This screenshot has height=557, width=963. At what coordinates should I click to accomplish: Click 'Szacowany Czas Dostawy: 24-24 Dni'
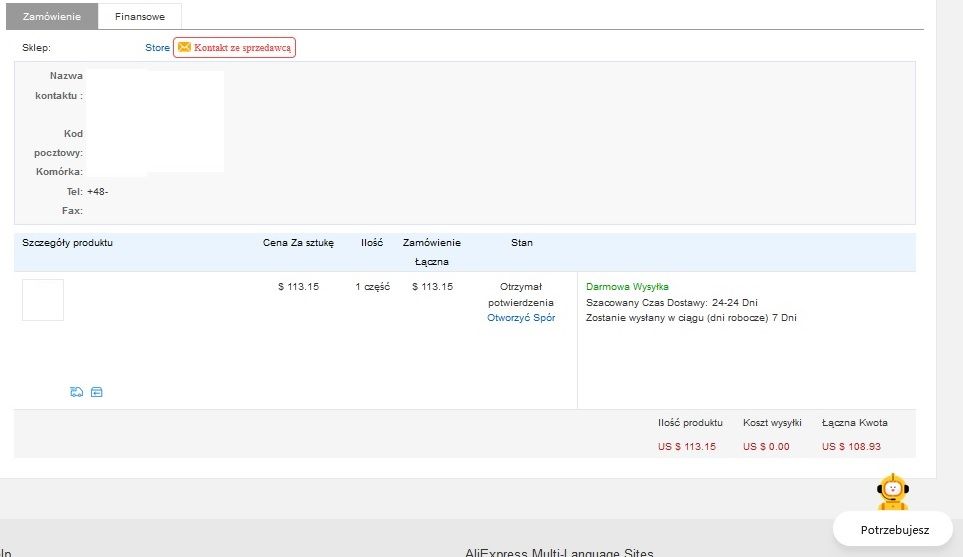coord(672,302)
